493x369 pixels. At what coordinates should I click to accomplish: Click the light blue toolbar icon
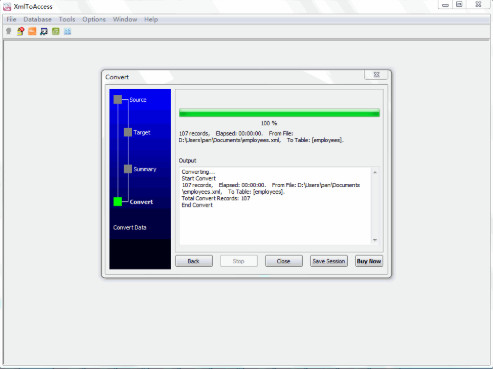68,31
